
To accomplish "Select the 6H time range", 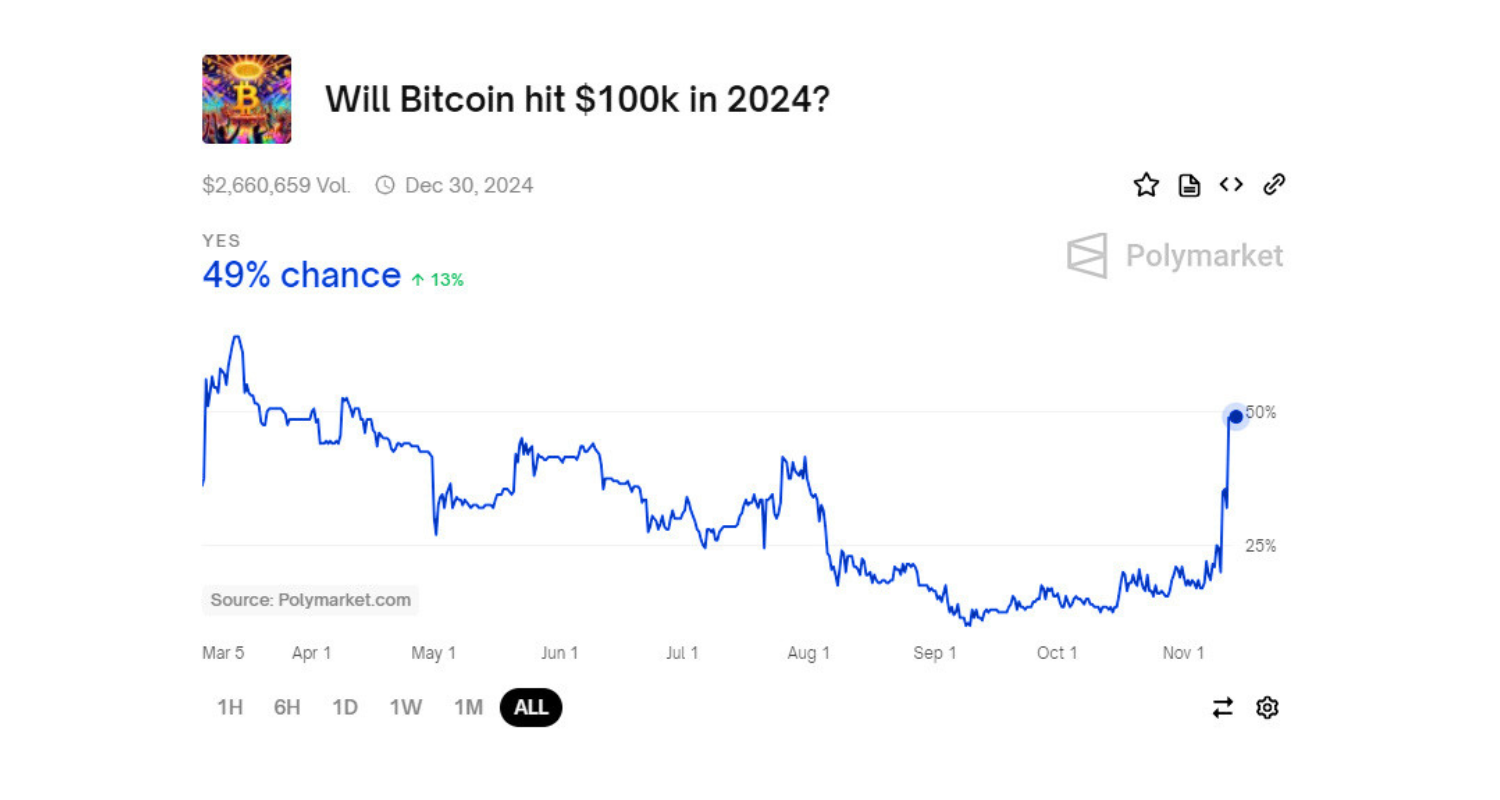I will point(287,708).
